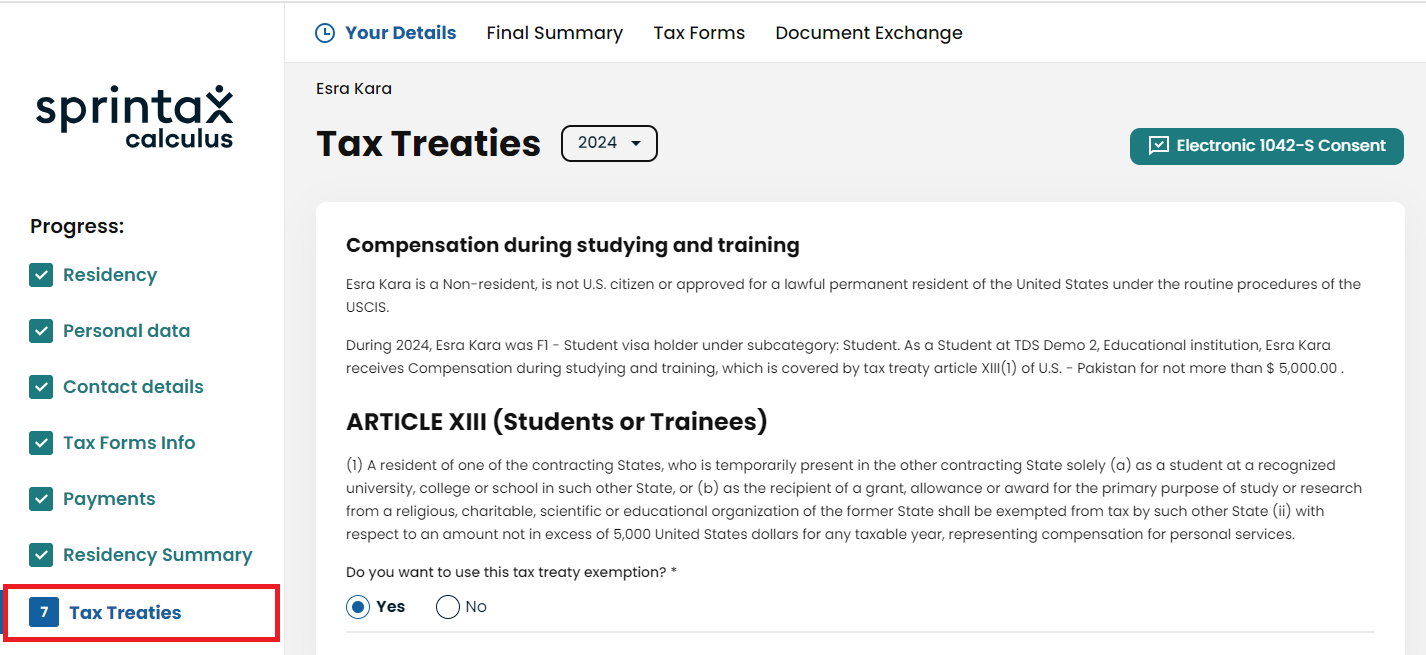The height and width of the screenshot is (655, 1426).
Task: Go to the Residency Summary step
Action: click(158, 555)
